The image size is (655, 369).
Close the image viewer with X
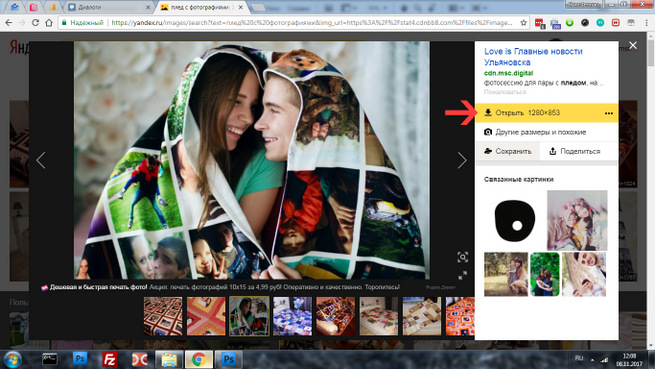(633, 46)
